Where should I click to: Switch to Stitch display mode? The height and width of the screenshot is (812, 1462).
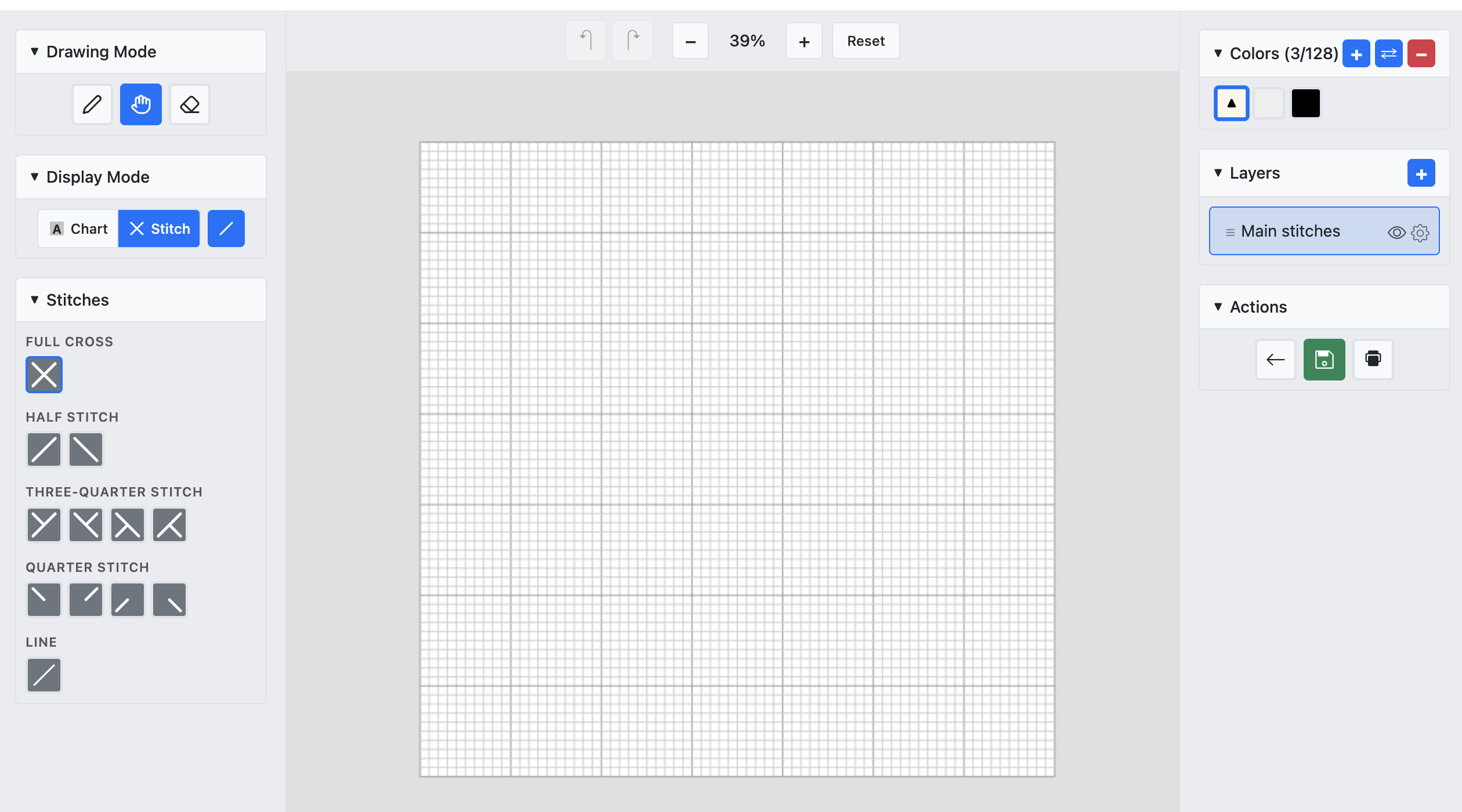(159, 228)
